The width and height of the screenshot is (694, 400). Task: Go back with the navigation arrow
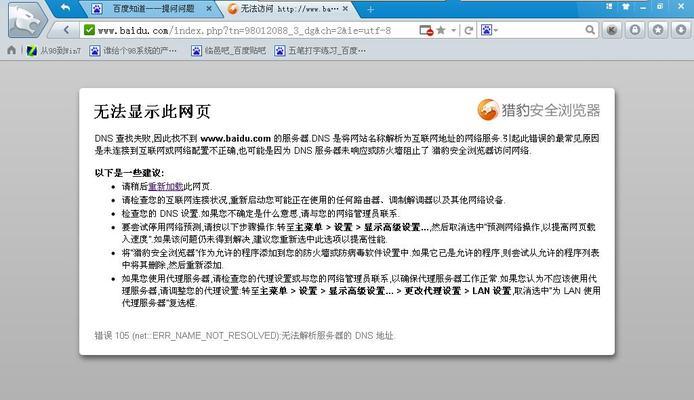click(66, 30)
